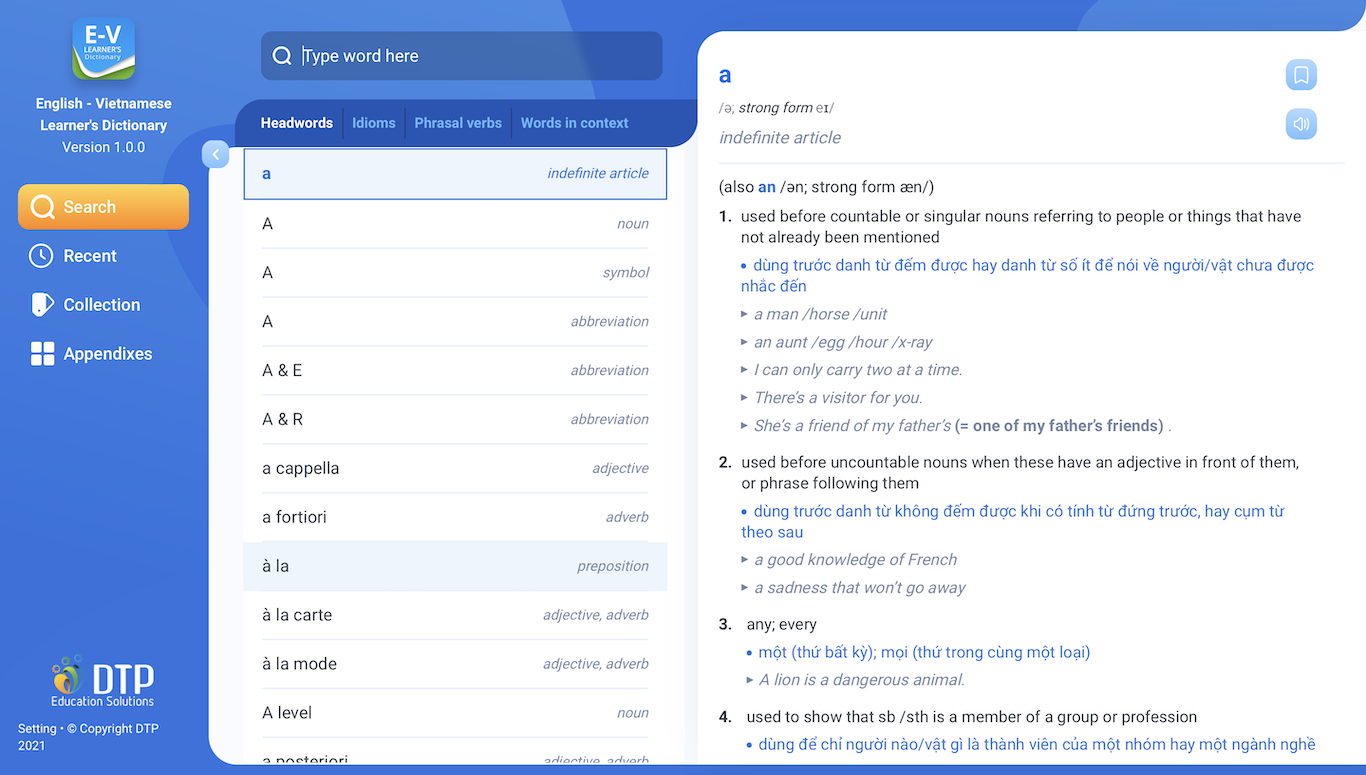The width and height of the screenshot is (1366, 775).
Task: Click example 'a good knowledge of French'
Action: [856, 560]
